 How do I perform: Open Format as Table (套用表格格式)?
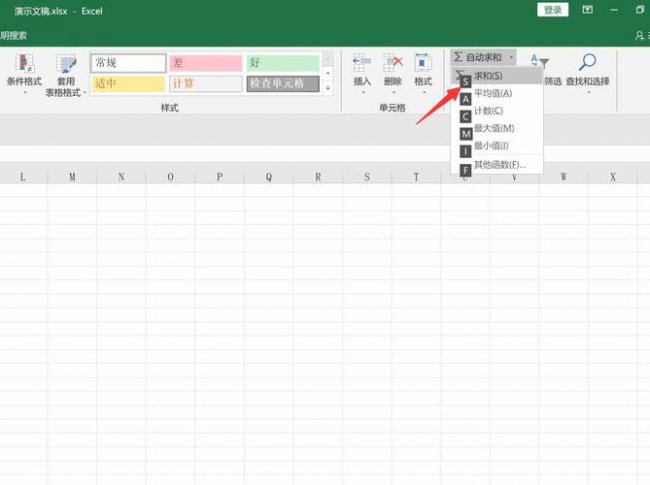pos(65,76)
